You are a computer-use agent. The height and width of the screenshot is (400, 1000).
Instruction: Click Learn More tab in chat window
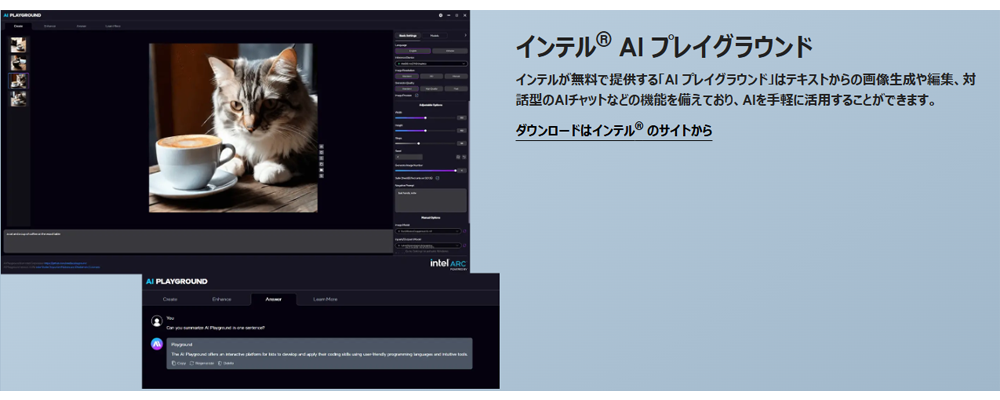[x=325, y=299]
